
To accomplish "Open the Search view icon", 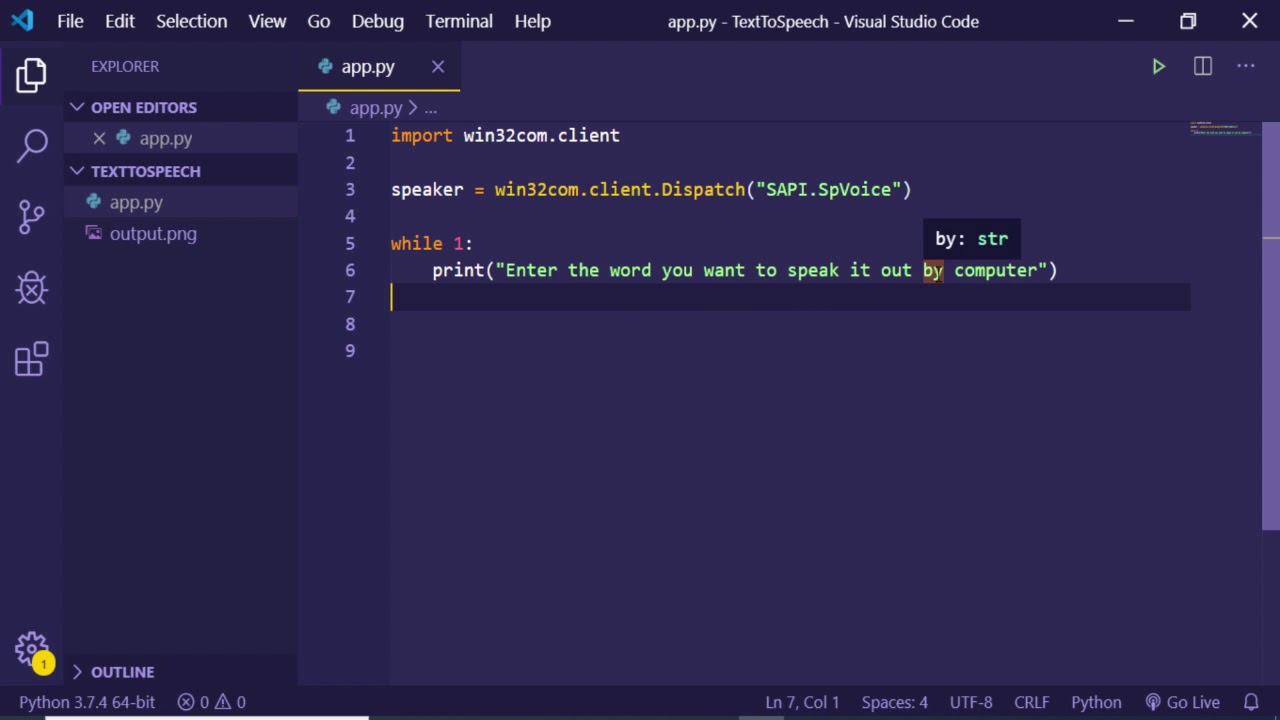I will tap(31, 146).
